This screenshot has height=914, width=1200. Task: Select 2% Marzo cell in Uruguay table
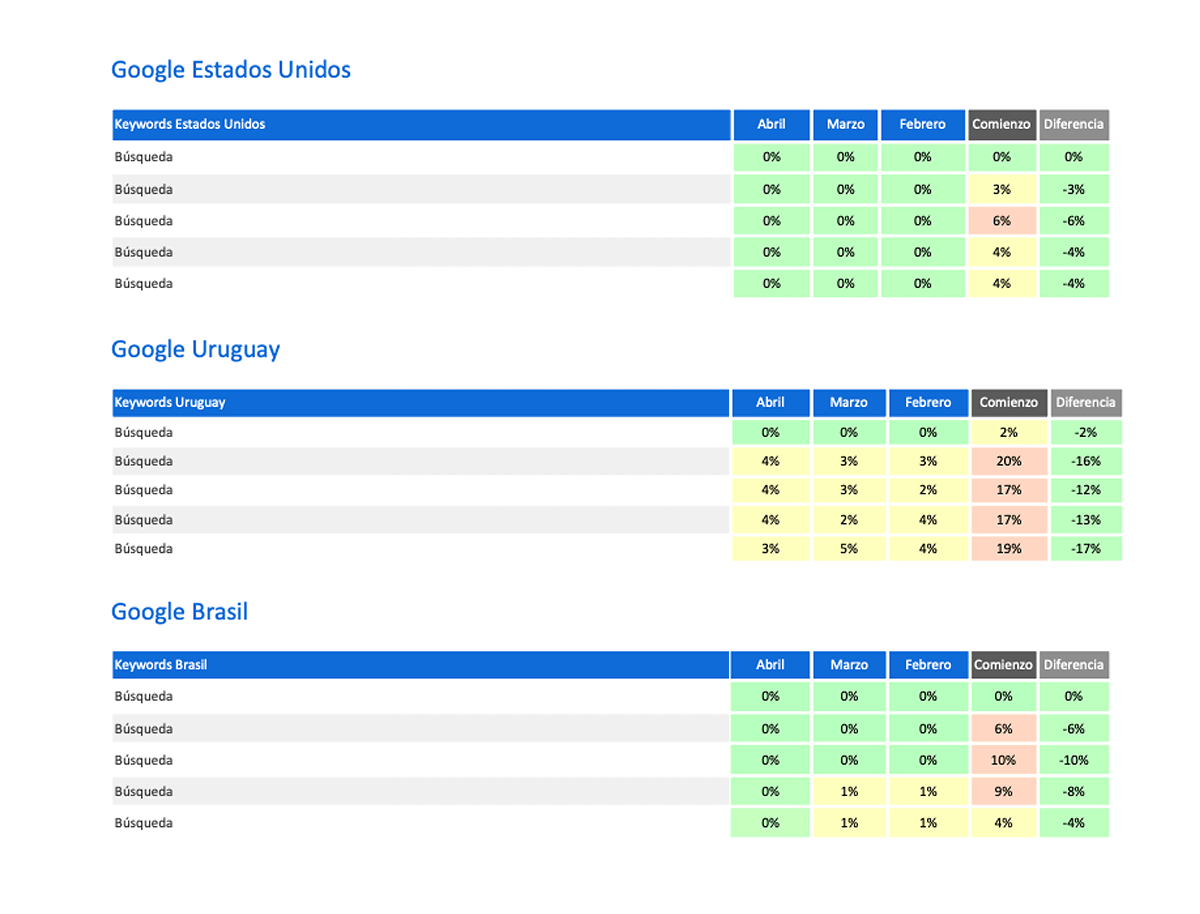[x=848, y=520]
